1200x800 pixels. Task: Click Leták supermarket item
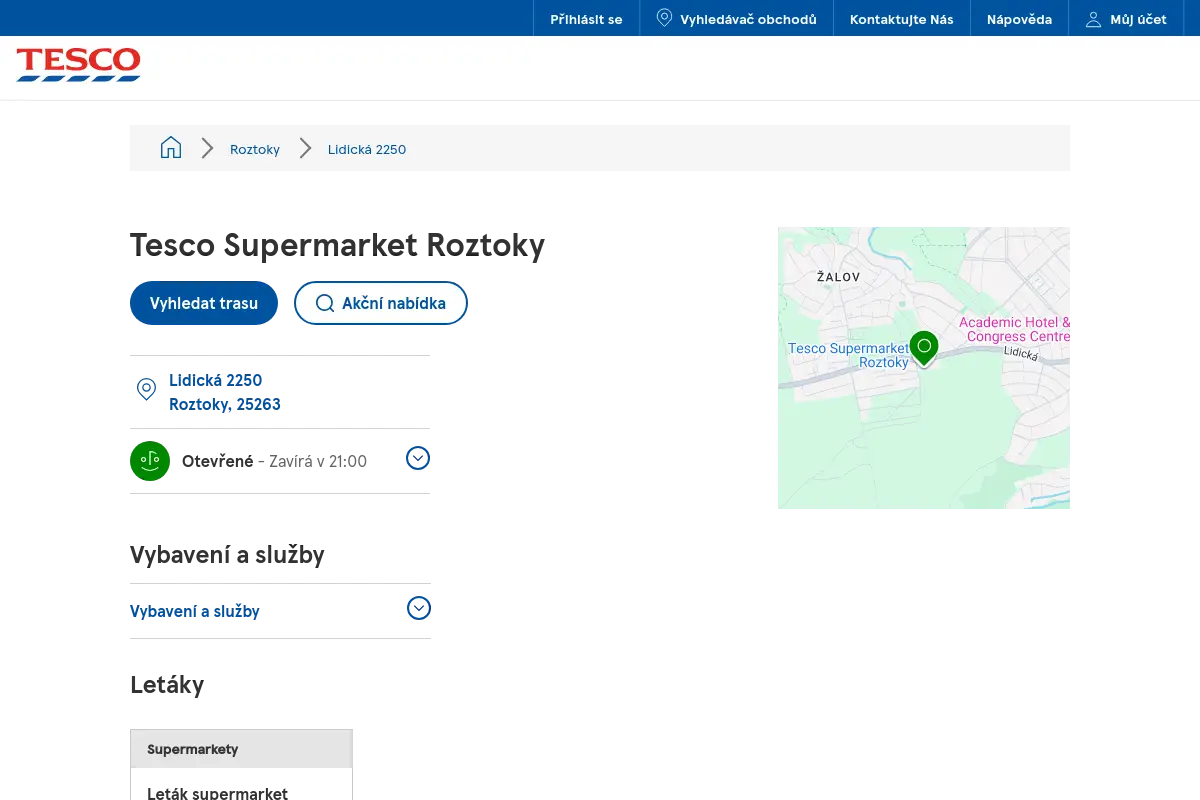click(x=217, y=792)
